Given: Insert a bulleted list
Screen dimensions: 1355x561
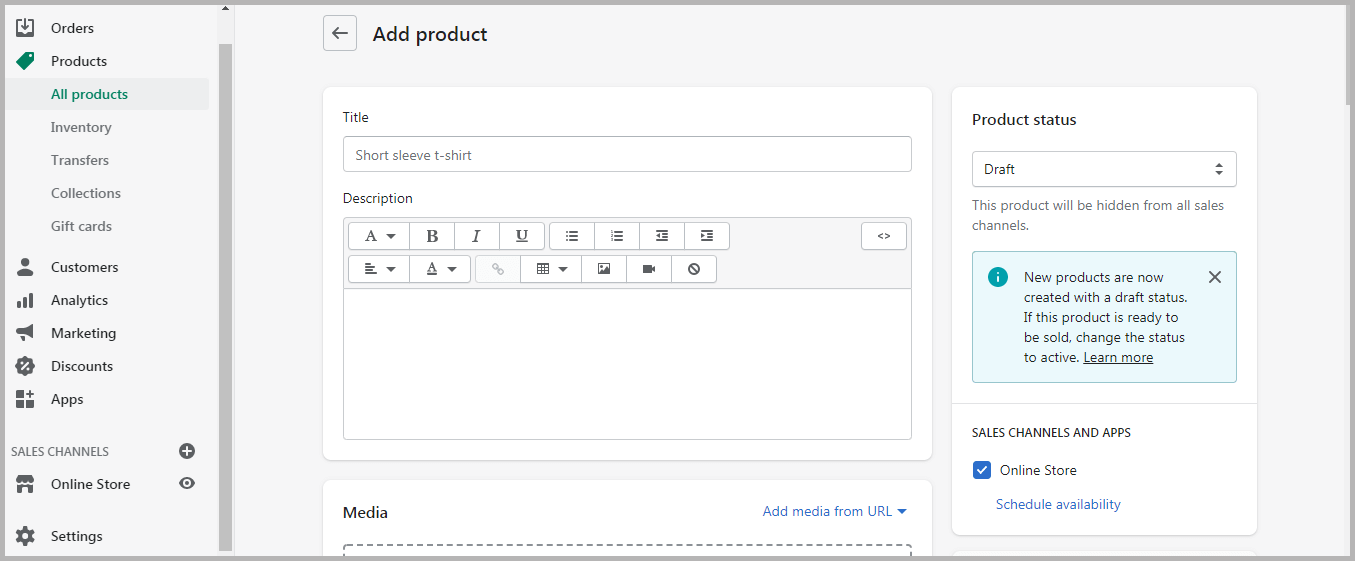Looking at the screenshot, I should click(572, 236).
